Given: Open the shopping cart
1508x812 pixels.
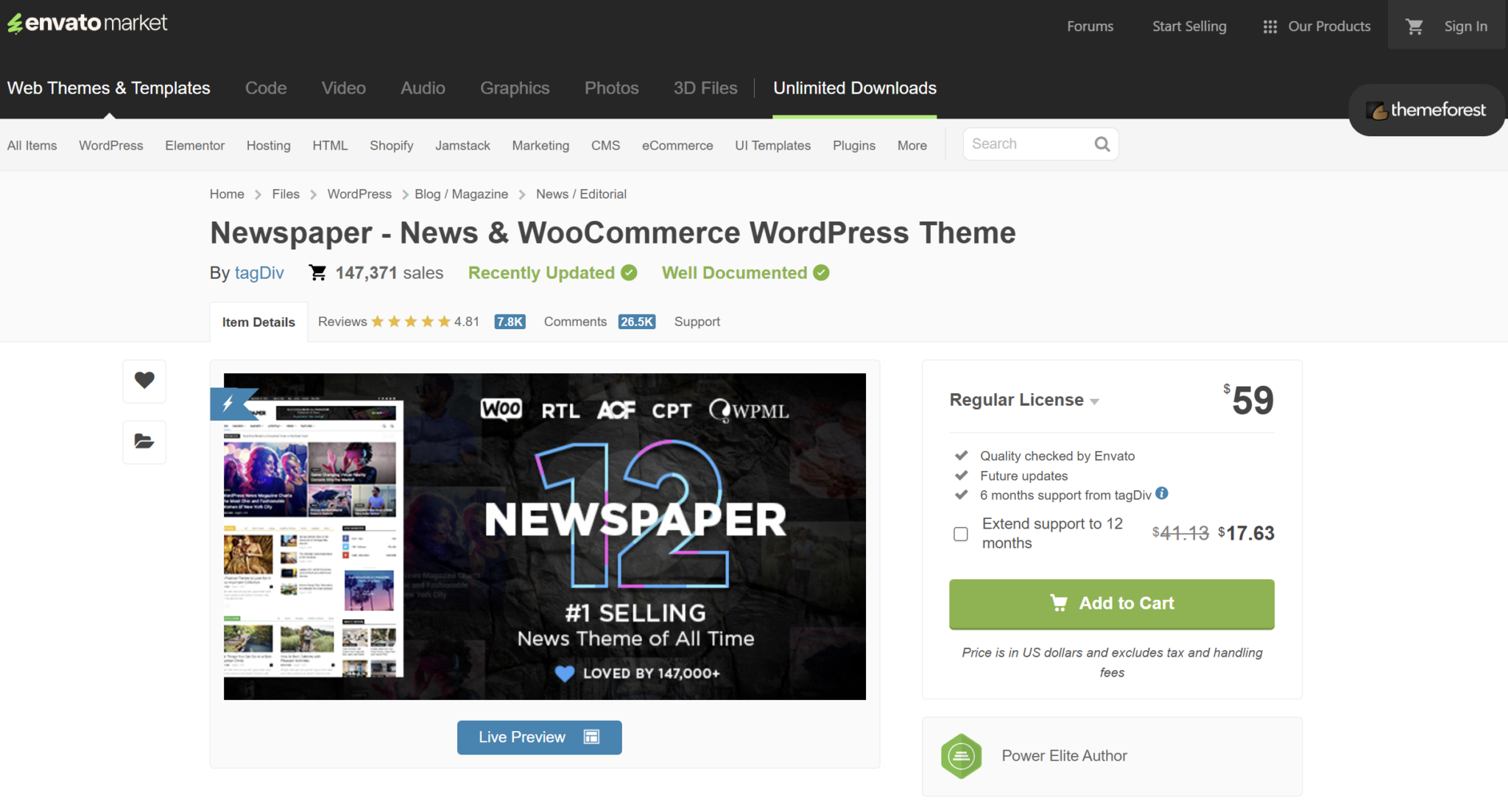Looking at the screenshot, I should (1414, 25).
